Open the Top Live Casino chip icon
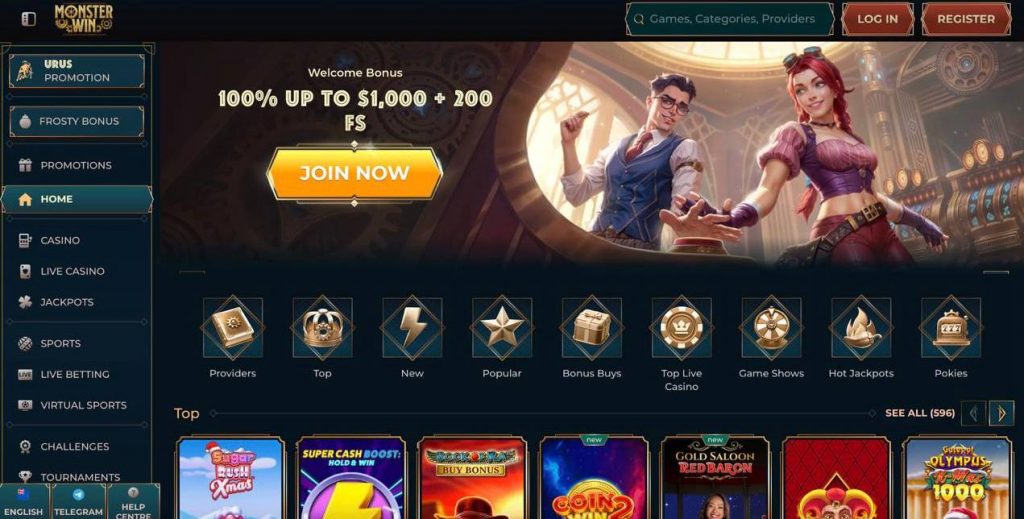The width and height of the screenshot is (1024, 519). (681, 328)
